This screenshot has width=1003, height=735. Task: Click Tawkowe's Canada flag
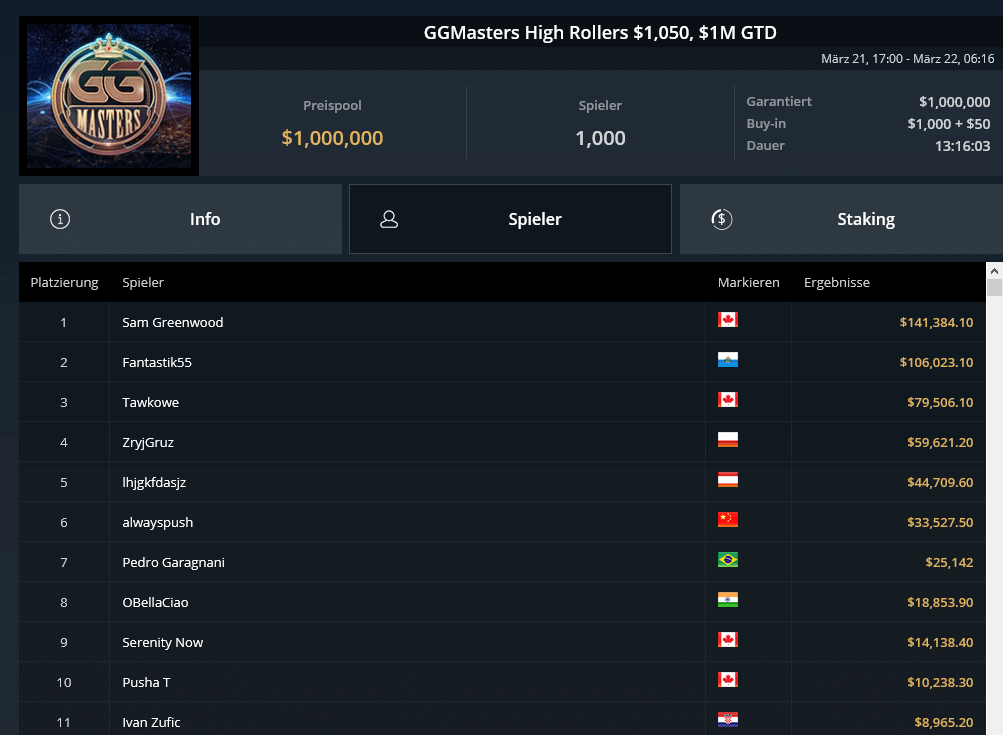[x=728, y=399]
